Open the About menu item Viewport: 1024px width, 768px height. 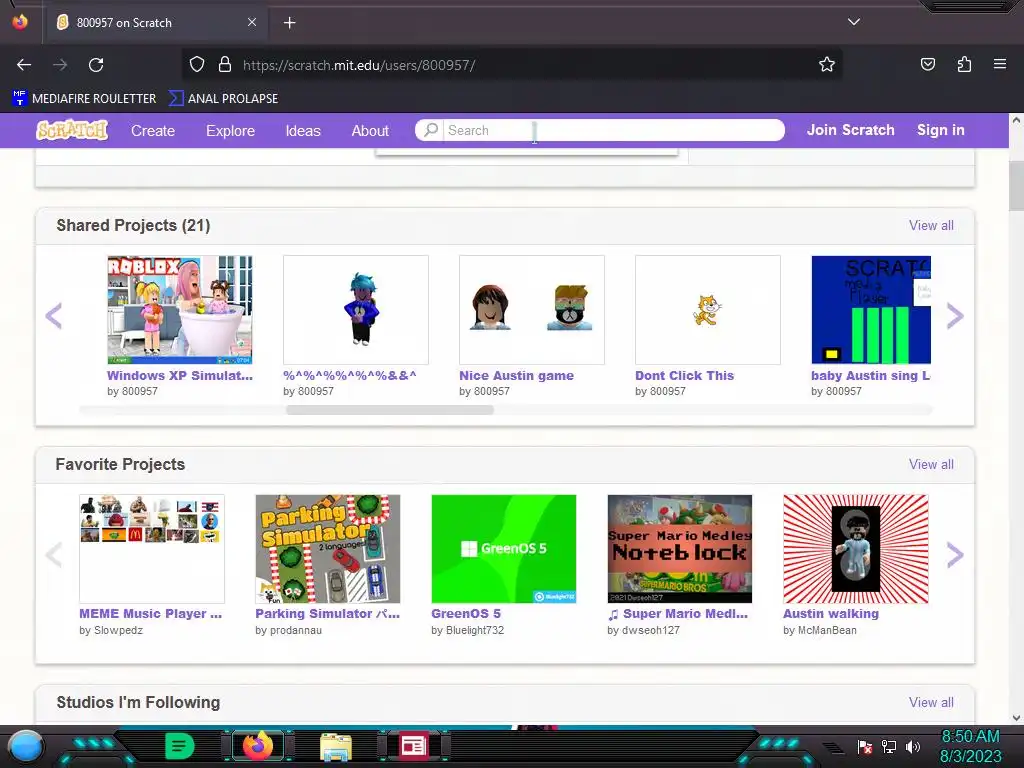click(370, 131)
